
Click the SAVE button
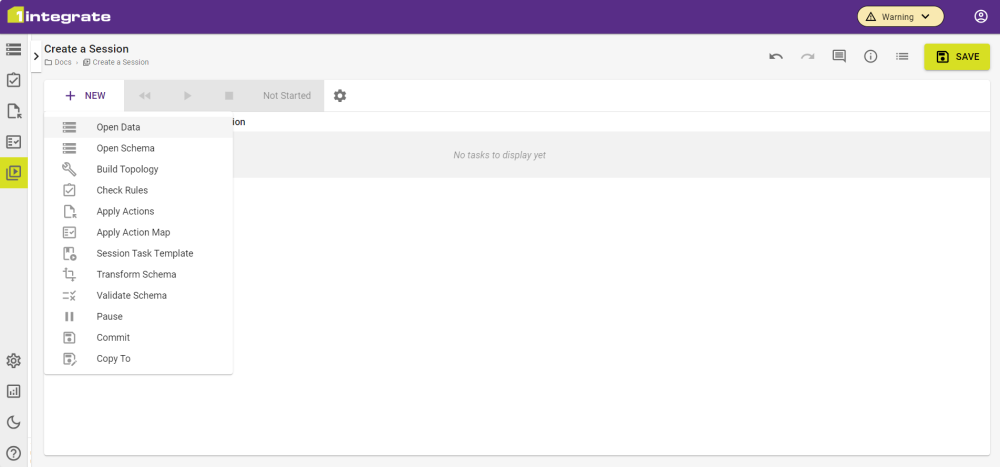point(956,57)
